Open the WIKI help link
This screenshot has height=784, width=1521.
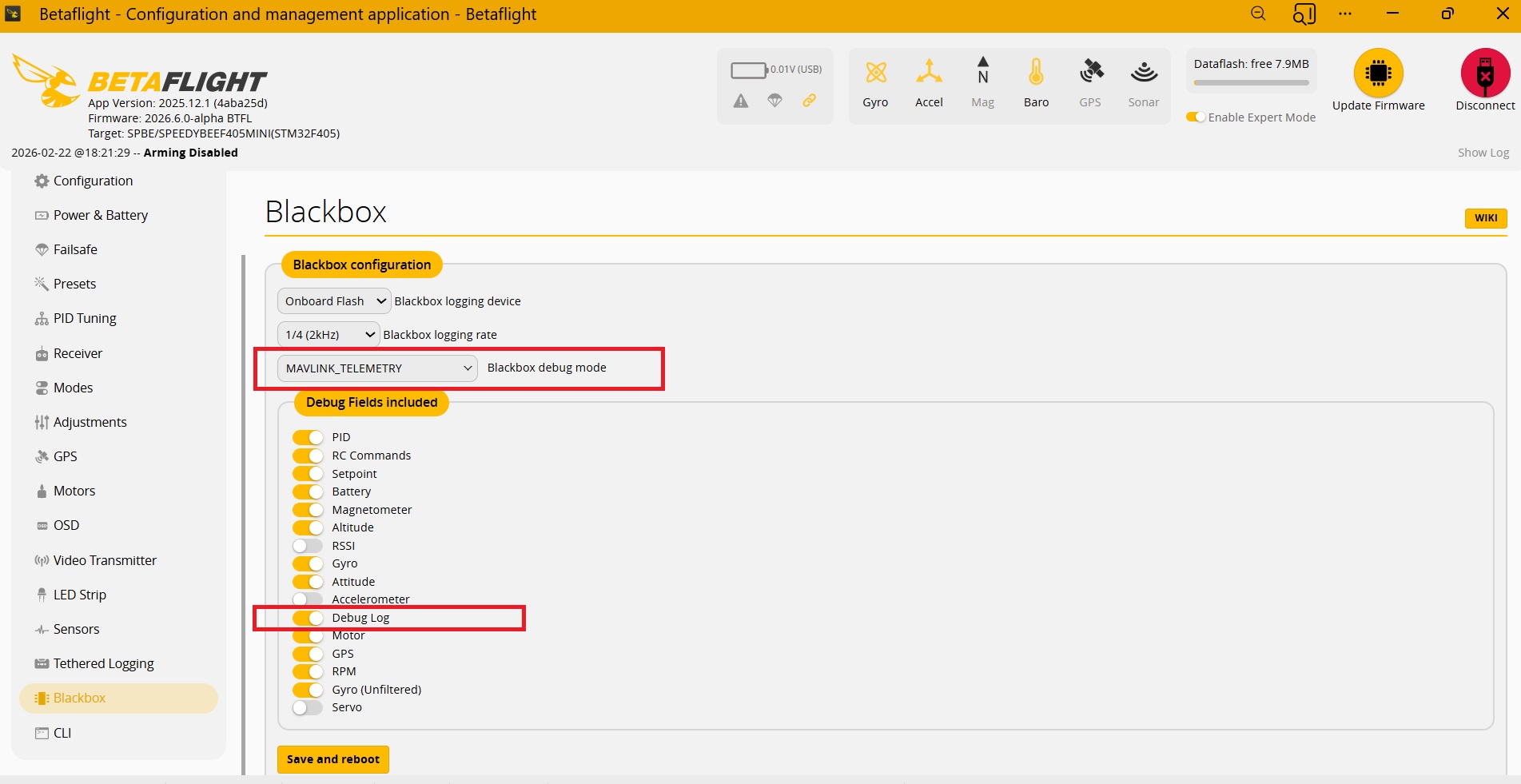click(x=1485, y=218)
